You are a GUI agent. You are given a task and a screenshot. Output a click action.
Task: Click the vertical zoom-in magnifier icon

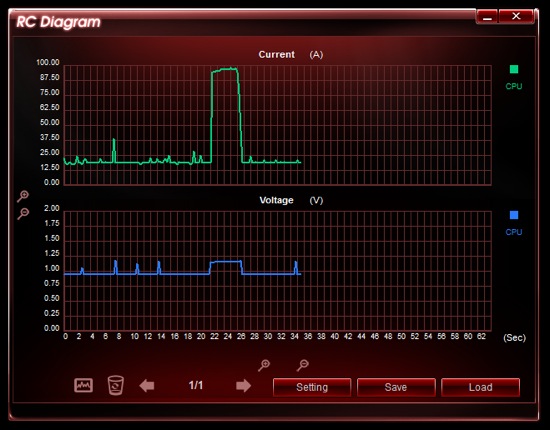pyautogui.click(x=23, y=196)
